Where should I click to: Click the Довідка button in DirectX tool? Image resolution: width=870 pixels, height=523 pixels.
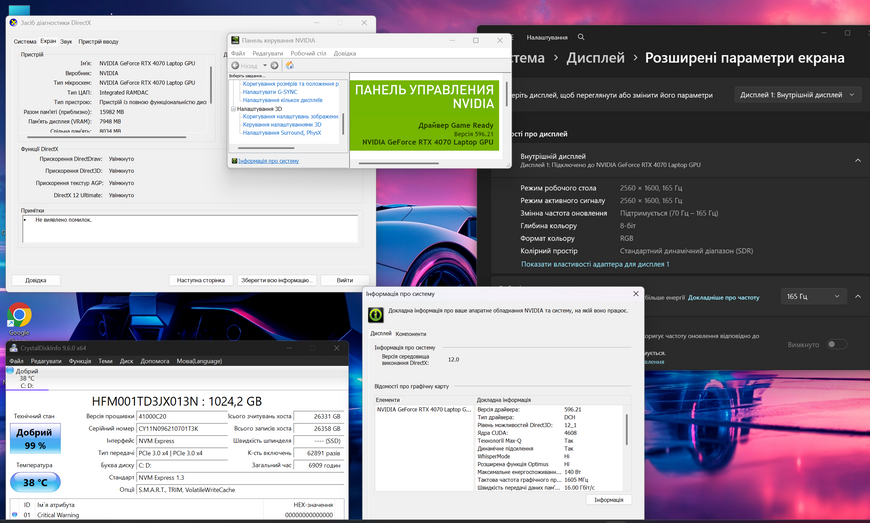point(36,280)
